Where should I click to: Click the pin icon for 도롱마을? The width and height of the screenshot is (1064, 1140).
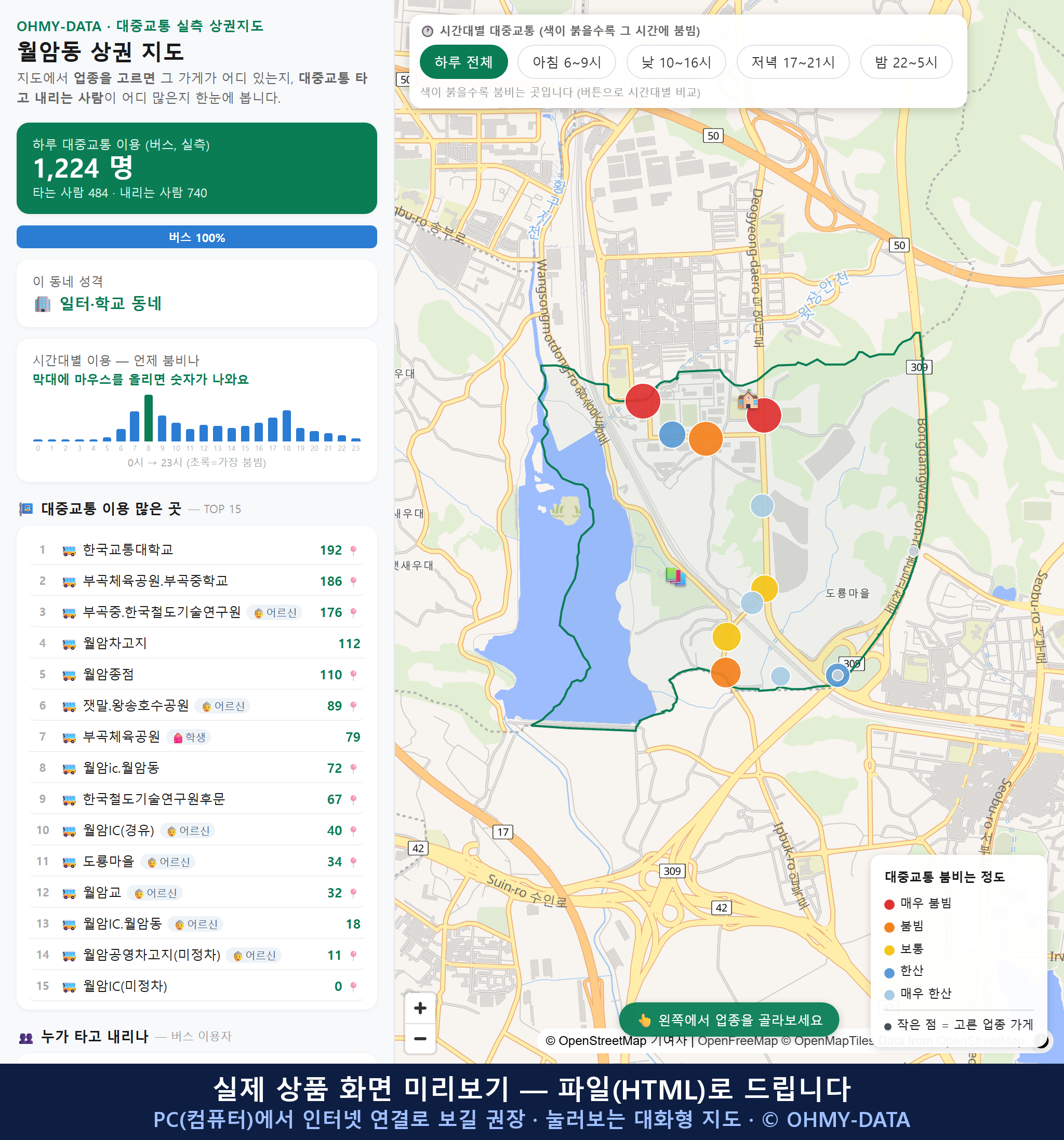[x=353, y=862]
